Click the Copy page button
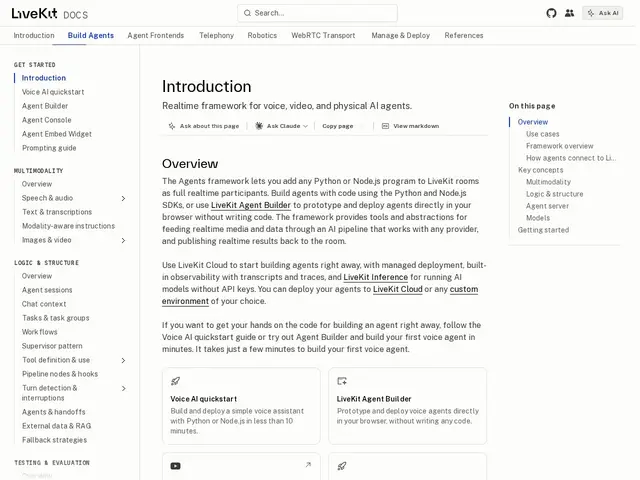Viewport: 640px width, 480px height. (338, 126)
